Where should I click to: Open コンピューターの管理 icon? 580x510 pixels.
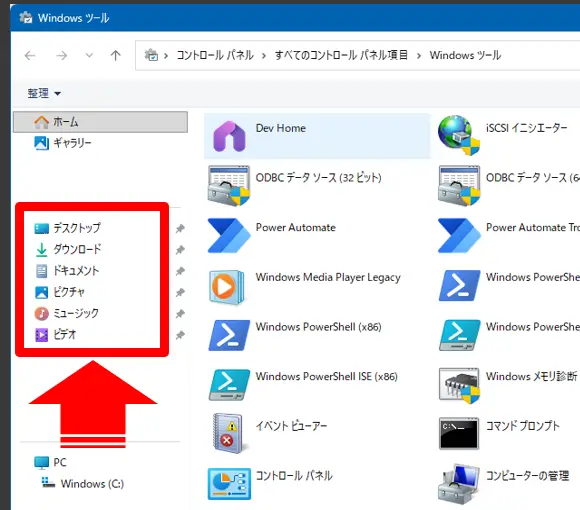tap(459, 484)
